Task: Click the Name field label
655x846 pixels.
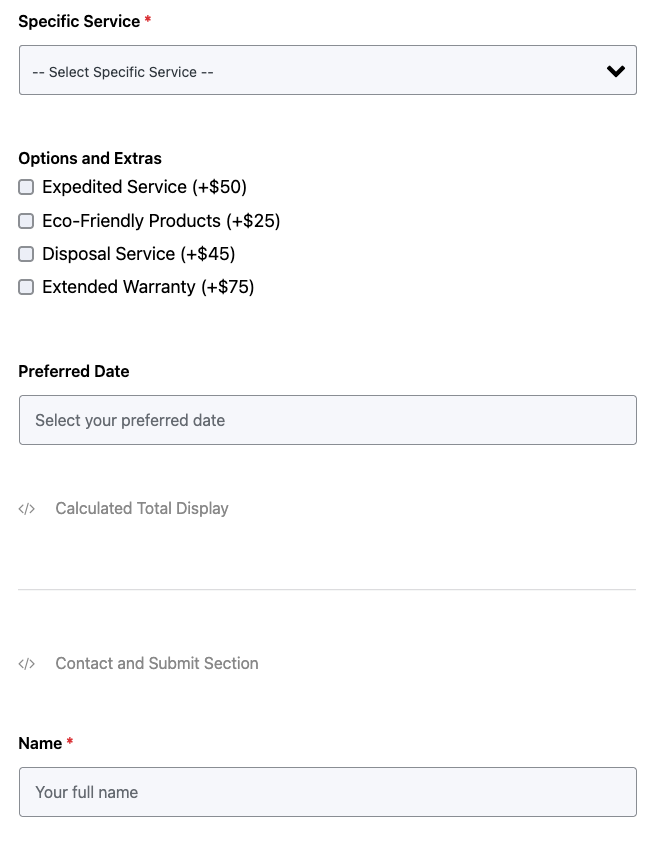Action: tap(40, 743)
